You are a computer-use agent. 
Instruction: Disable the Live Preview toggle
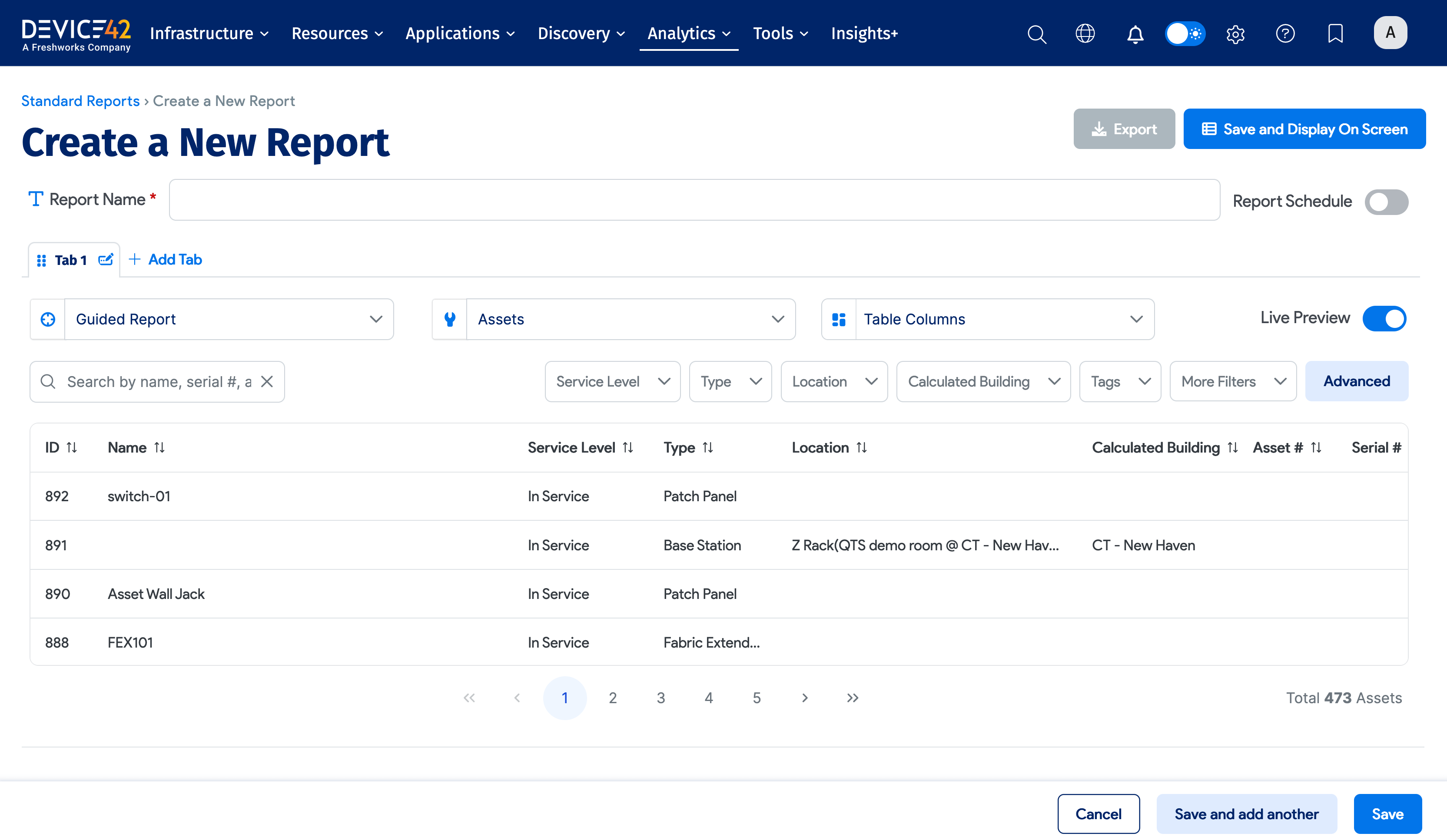[x=1384, y=318]
